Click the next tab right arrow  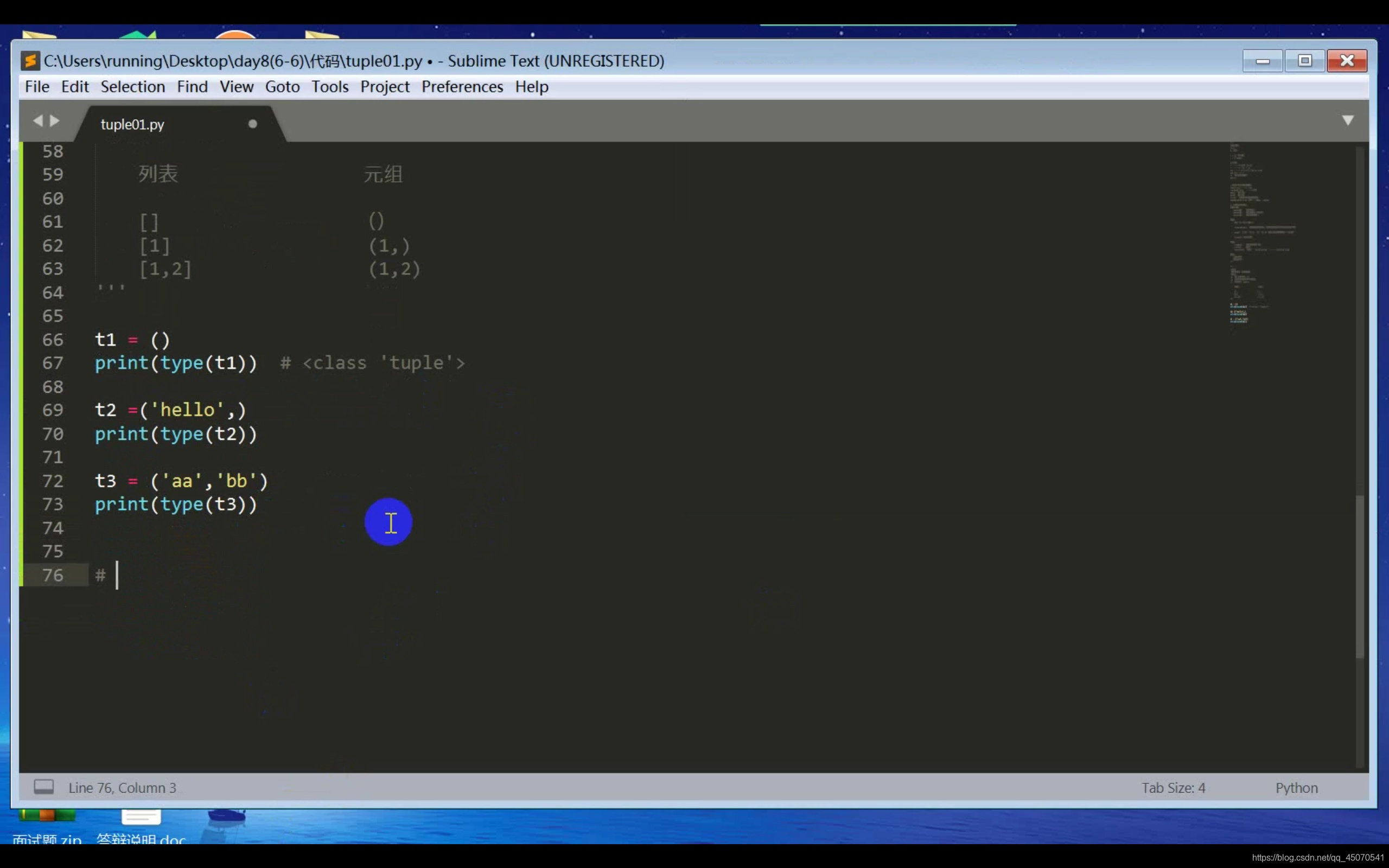55,120
